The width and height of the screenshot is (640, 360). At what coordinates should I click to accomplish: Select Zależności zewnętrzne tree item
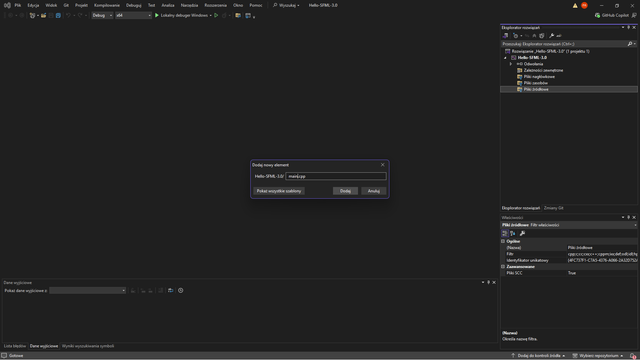coord(543,70)
